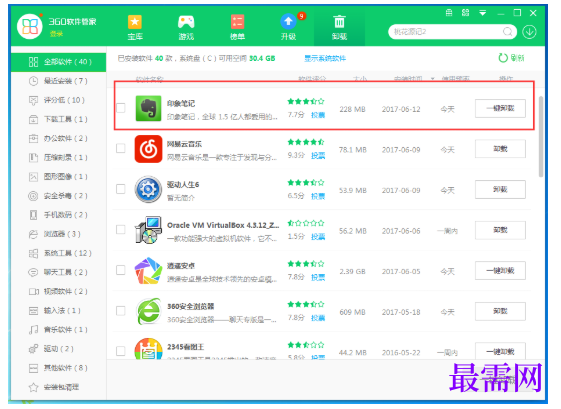Select 全部软件 (40) tab in sidebar
This screenshot has height=409, width=561.
58,62
